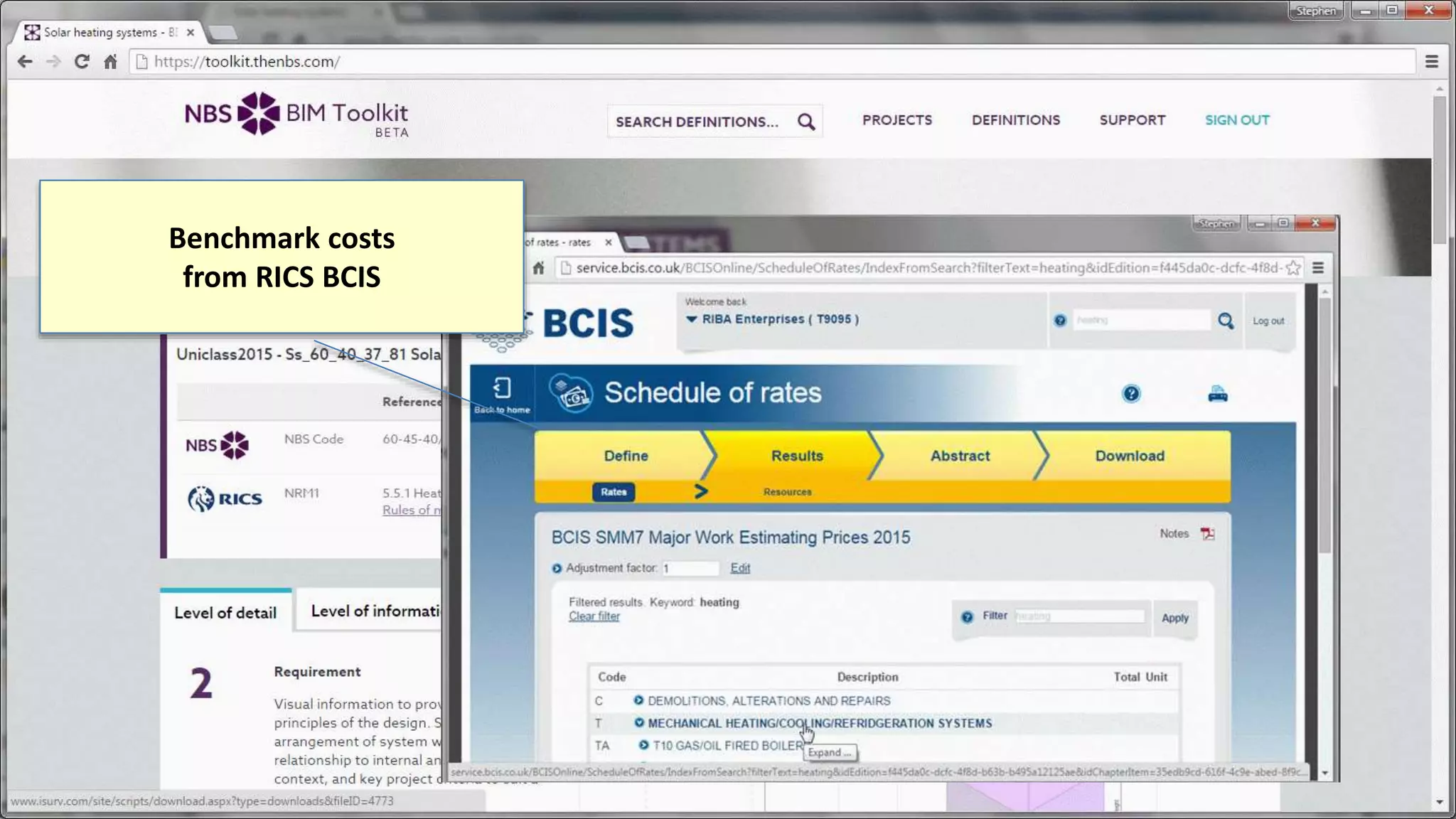Expand Demolitions, Alterations and Repairs row
Screen dimensions: 1456x819
point(638,700)
